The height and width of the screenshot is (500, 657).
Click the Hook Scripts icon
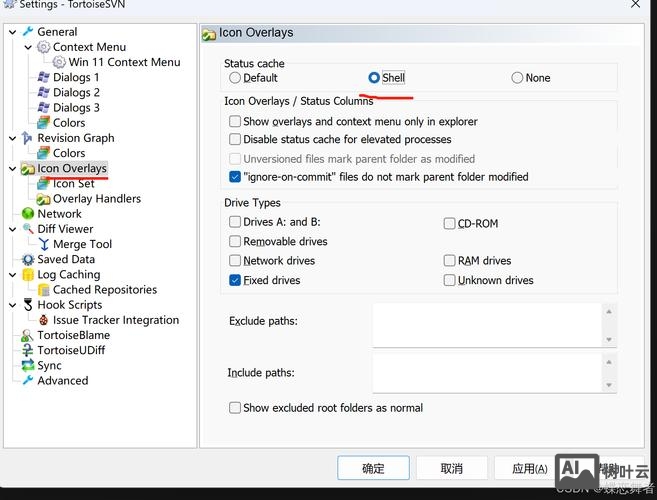coord(28,305)
